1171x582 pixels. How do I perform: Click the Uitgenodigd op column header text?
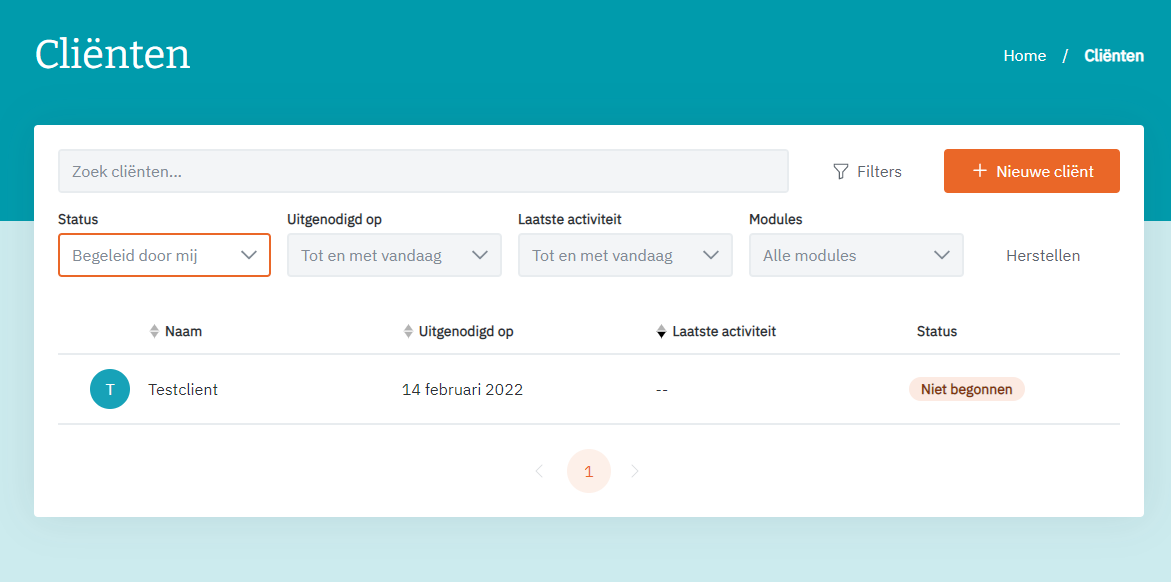click(x=466, y=332)
